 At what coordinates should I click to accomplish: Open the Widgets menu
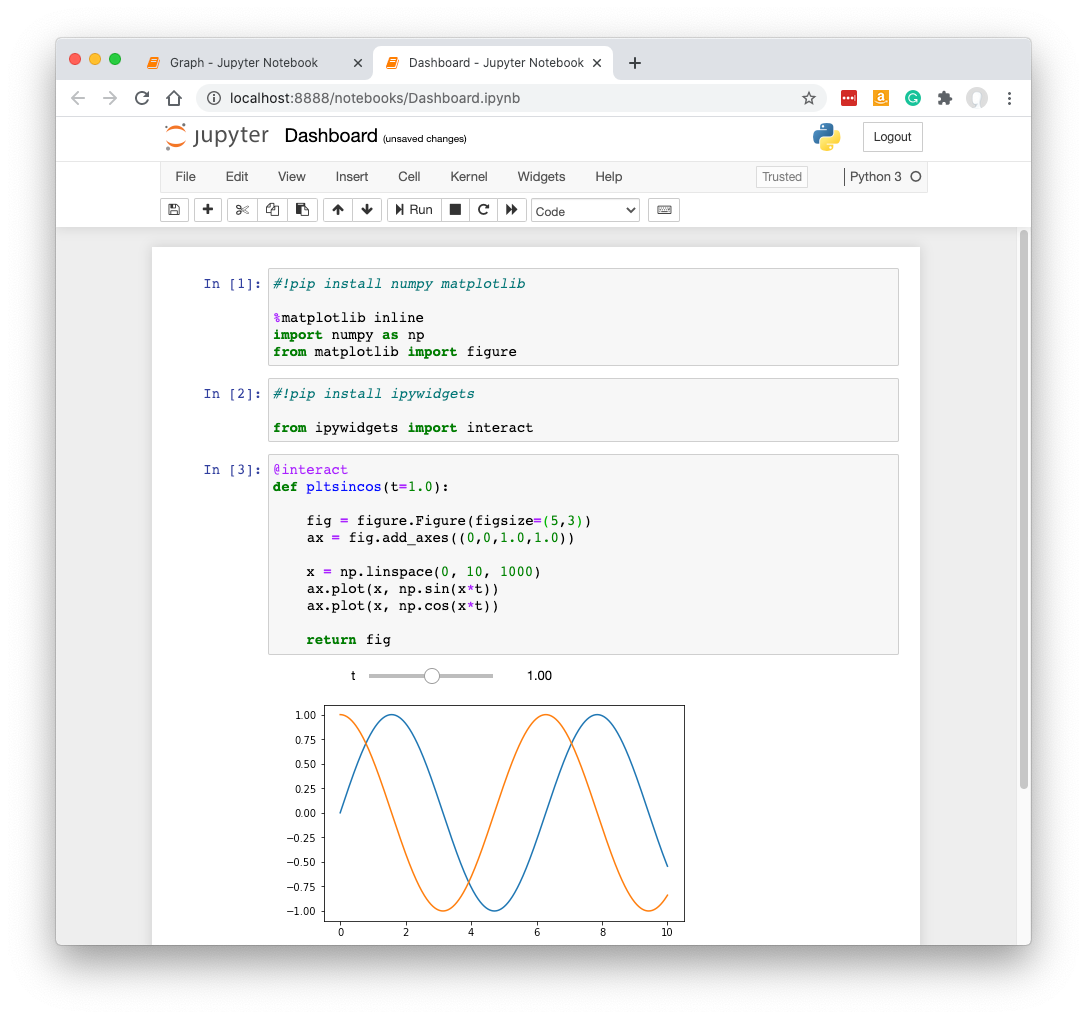point(541,177)
